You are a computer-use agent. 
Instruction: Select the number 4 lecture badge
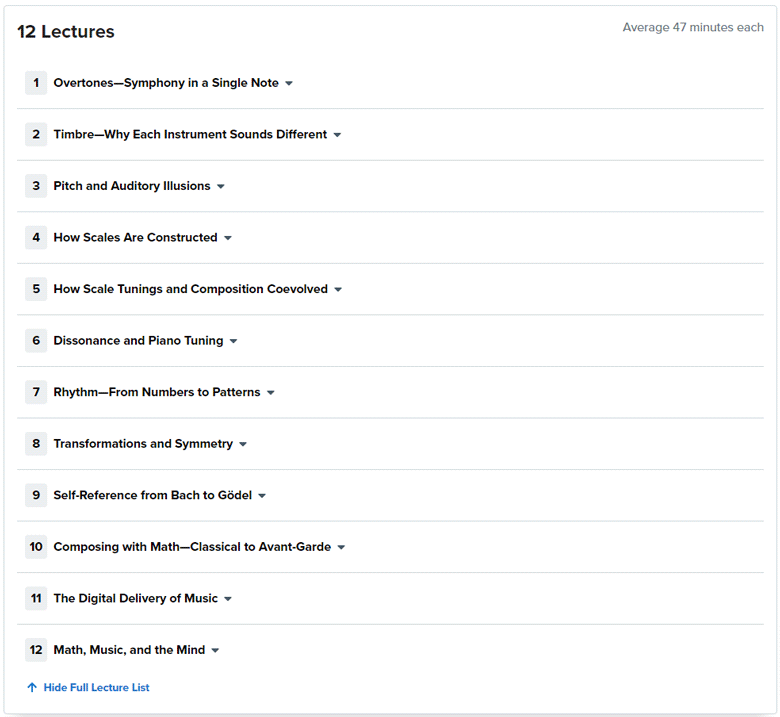tap(36, 237)
